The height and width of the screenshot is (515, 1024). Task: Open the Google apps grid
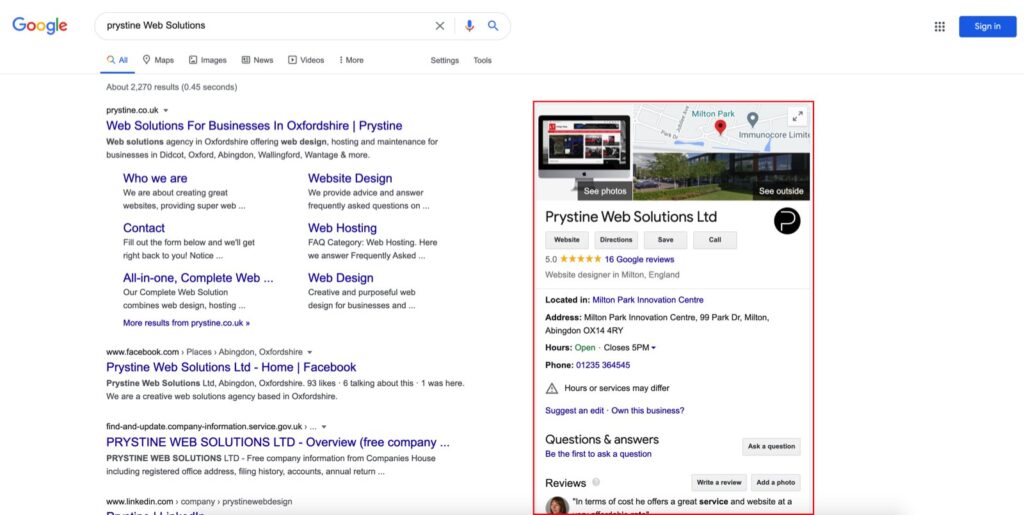click(939, 27)
